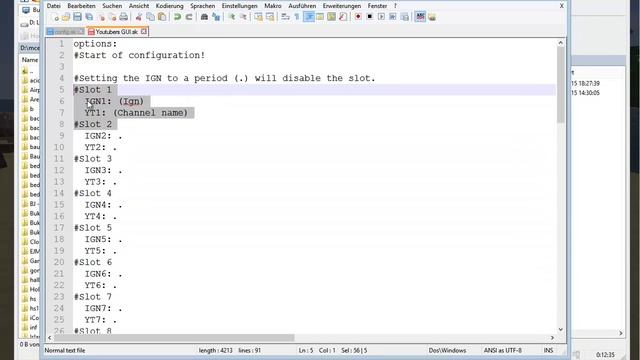Click the 'YT6: .' line in editor
Image resolution: width=640 pixels, height=360 pixels.
100,285
